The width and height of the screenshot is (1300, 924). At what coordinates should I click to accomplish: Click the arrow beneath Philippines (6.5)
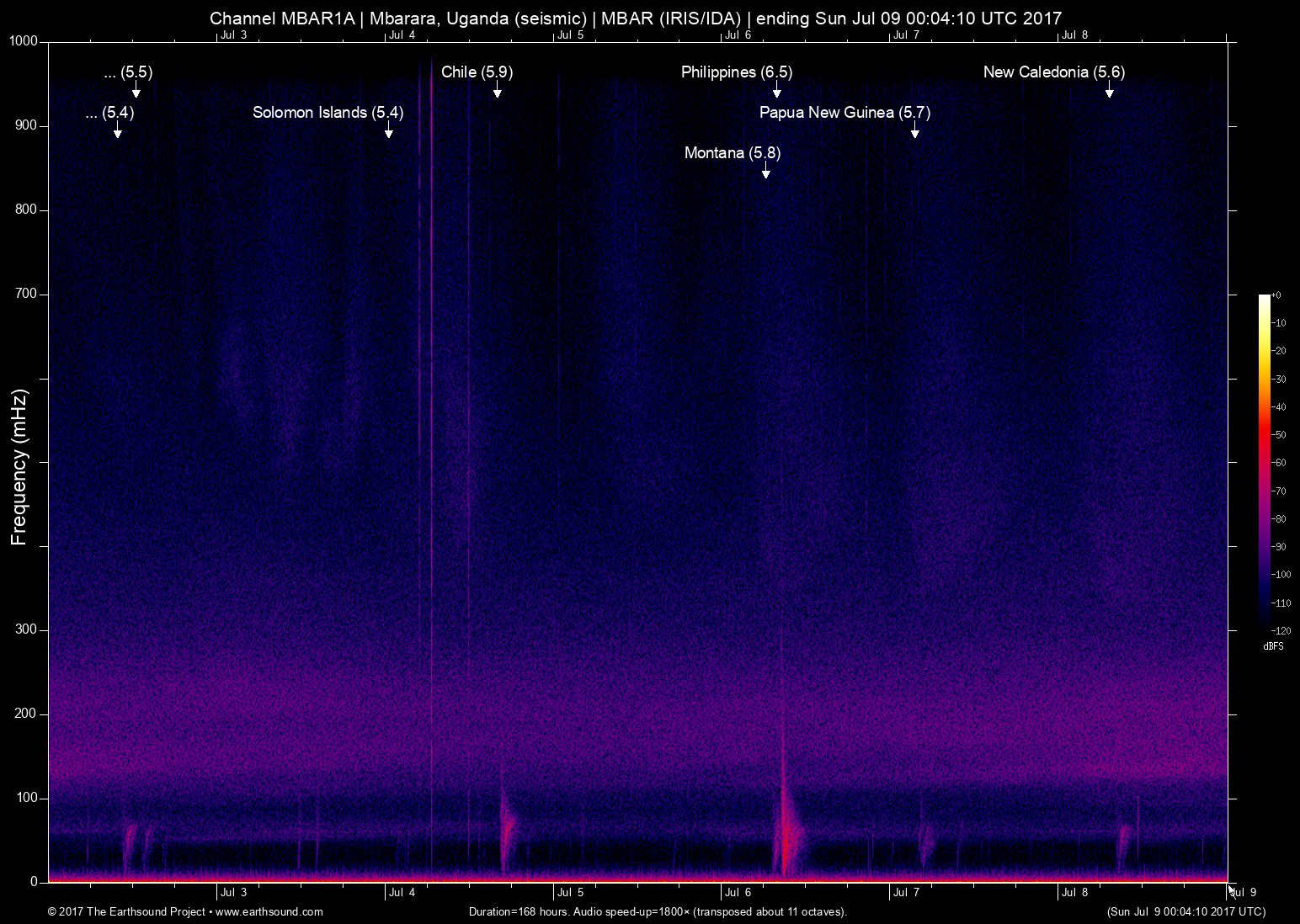point(776,89)
